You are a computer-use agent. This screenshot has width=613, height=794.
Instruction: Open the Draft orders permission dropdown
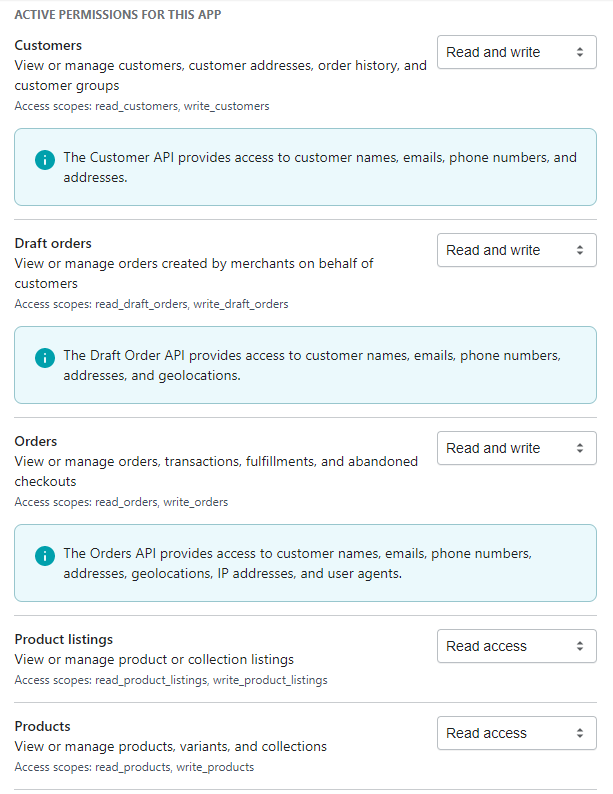pyautogui.click(x=517, y=250)
